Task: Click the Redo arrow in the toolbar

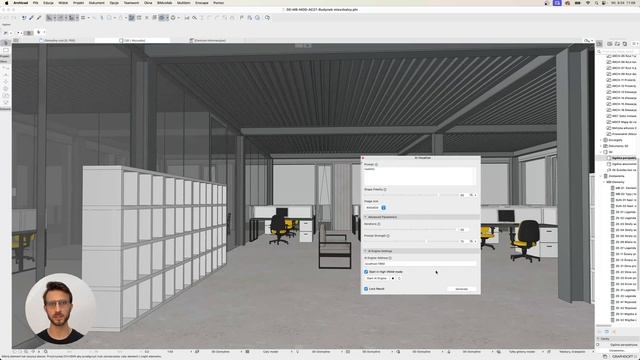Action: 13,18
